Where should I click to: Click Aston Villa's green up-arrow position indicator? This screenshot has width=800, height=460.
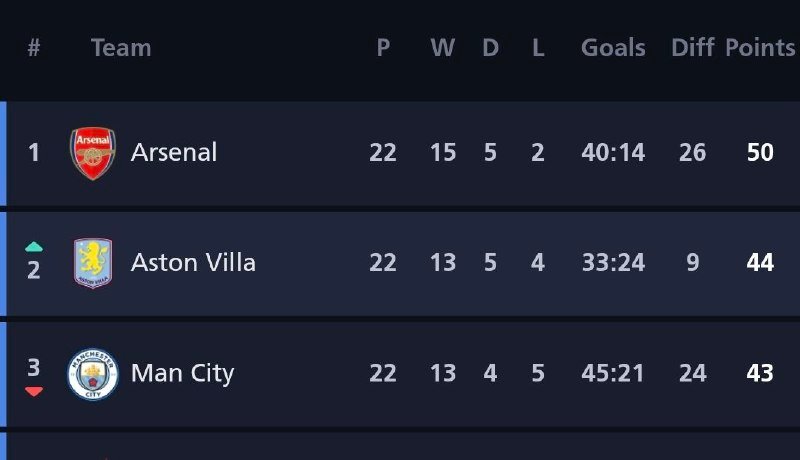point(34,246)
